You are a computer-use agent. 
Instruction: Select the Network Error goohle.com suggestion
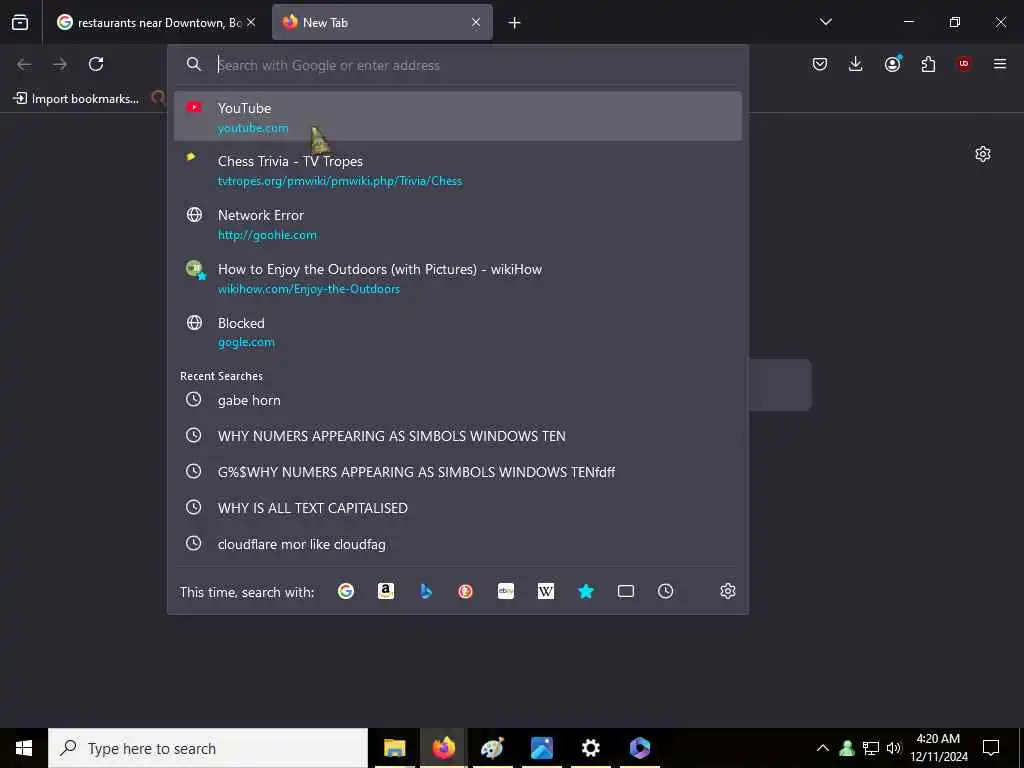coord(458,224)
